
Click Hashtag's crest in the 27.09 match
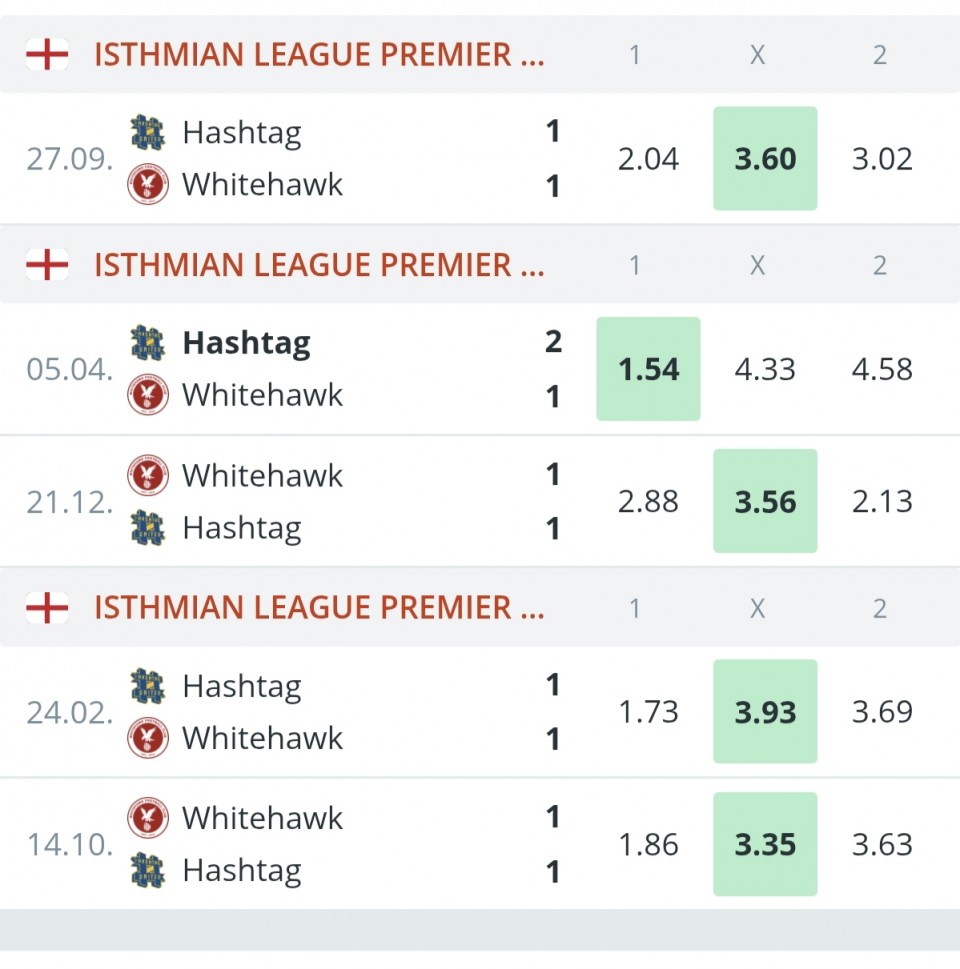tap(148, 132)
